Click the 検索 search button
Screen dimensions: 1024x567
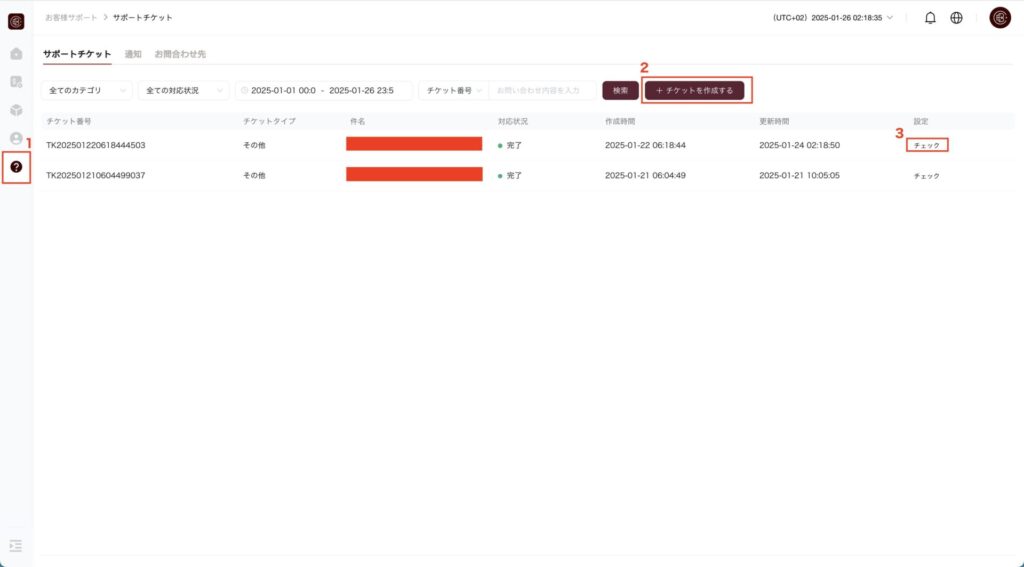click(620, 91)
